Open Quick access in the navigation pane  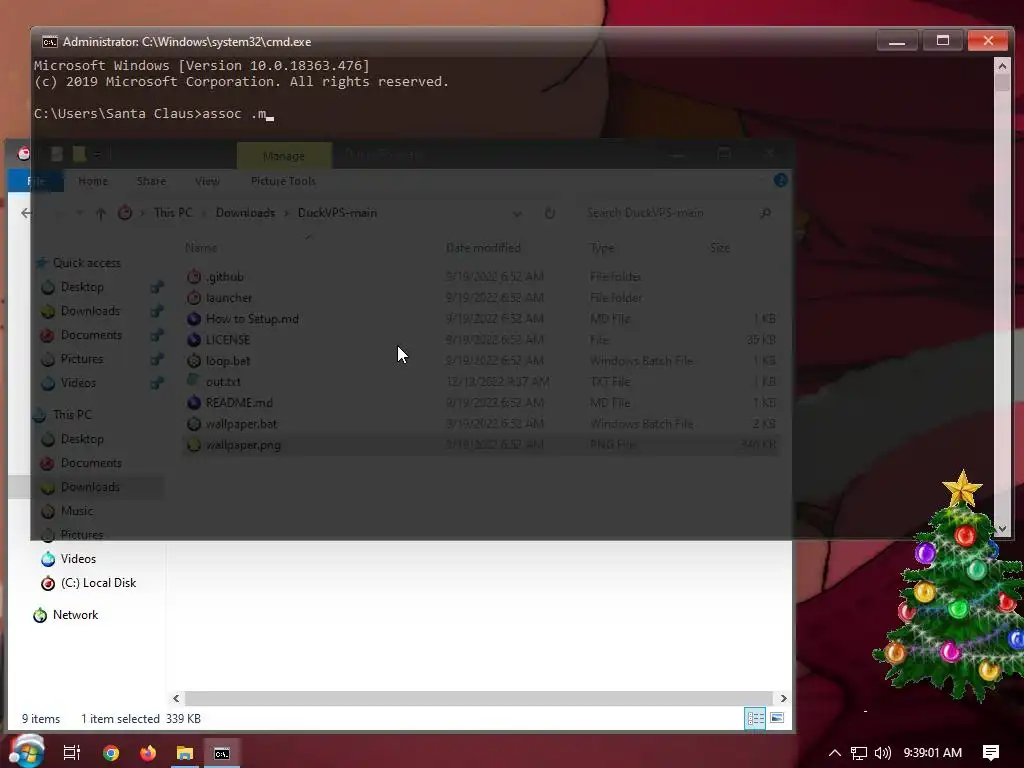(x=86, y=263)
